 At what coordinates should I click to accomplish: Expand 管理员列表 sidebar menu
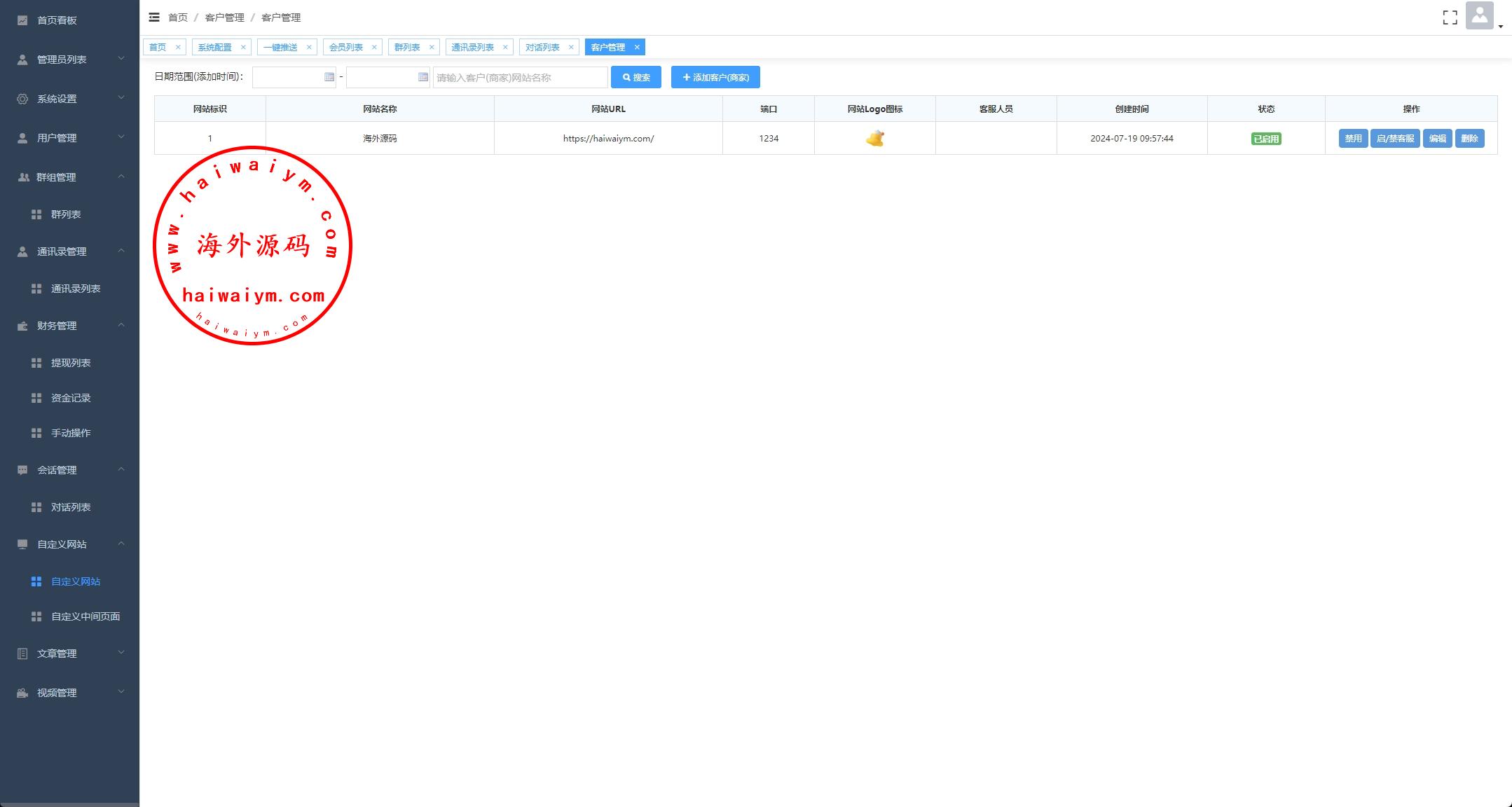(62, 60)
